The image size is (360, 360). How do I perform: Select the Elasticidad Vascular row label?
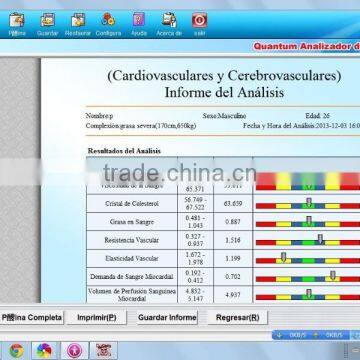132,258
